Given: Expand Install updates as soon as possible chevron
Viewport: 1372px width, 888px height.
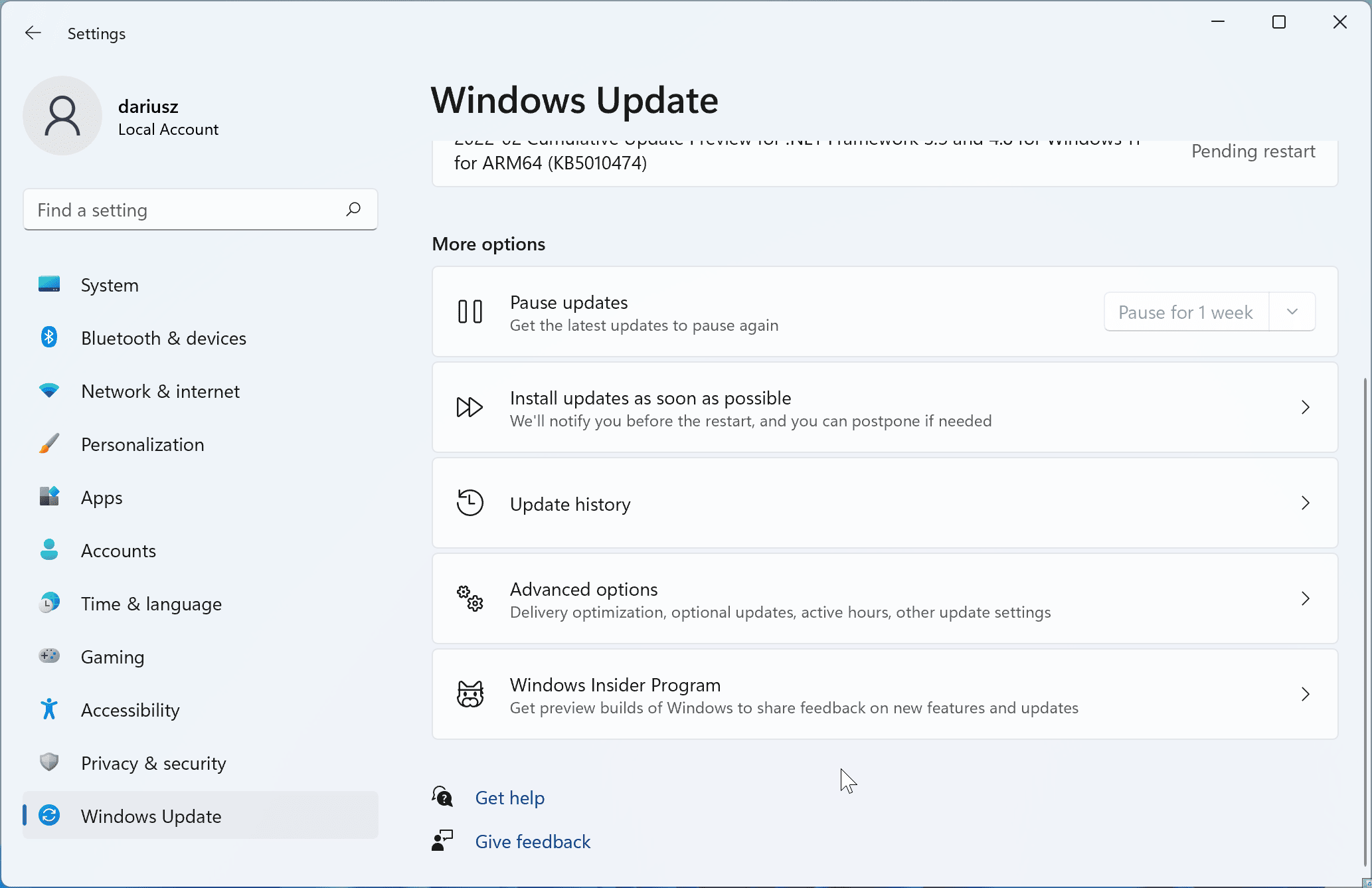Looking at the screenshot, I should [1306, 407].
